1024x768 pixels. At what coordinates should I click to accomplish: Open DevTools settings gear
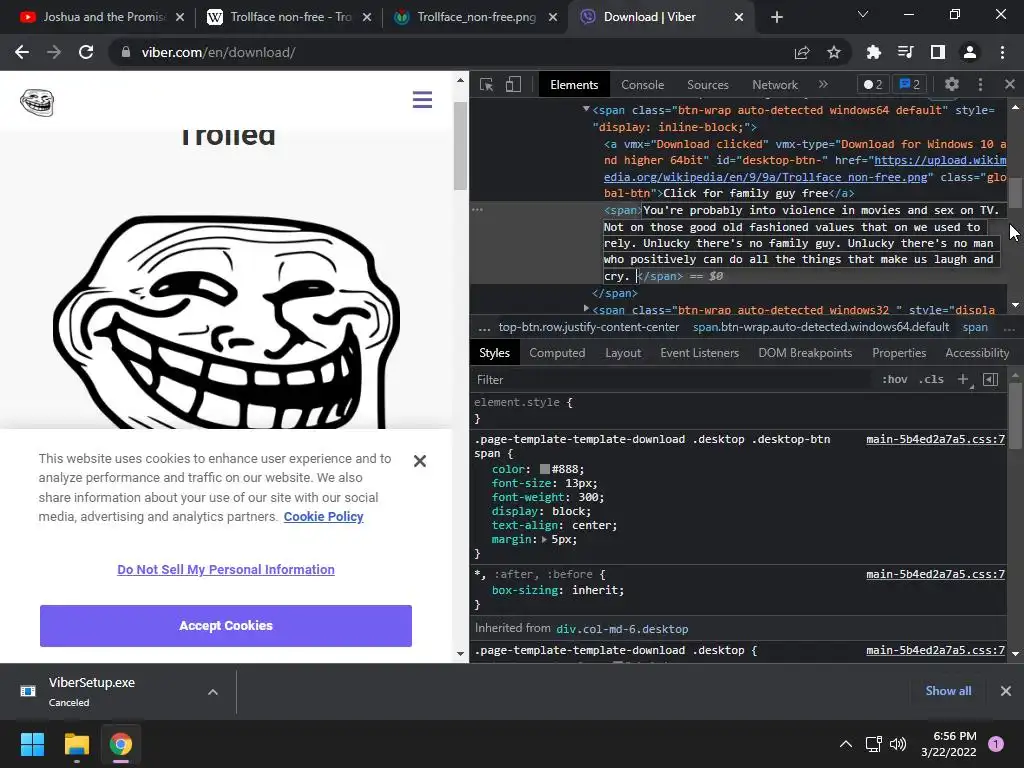tap(952, 84)
